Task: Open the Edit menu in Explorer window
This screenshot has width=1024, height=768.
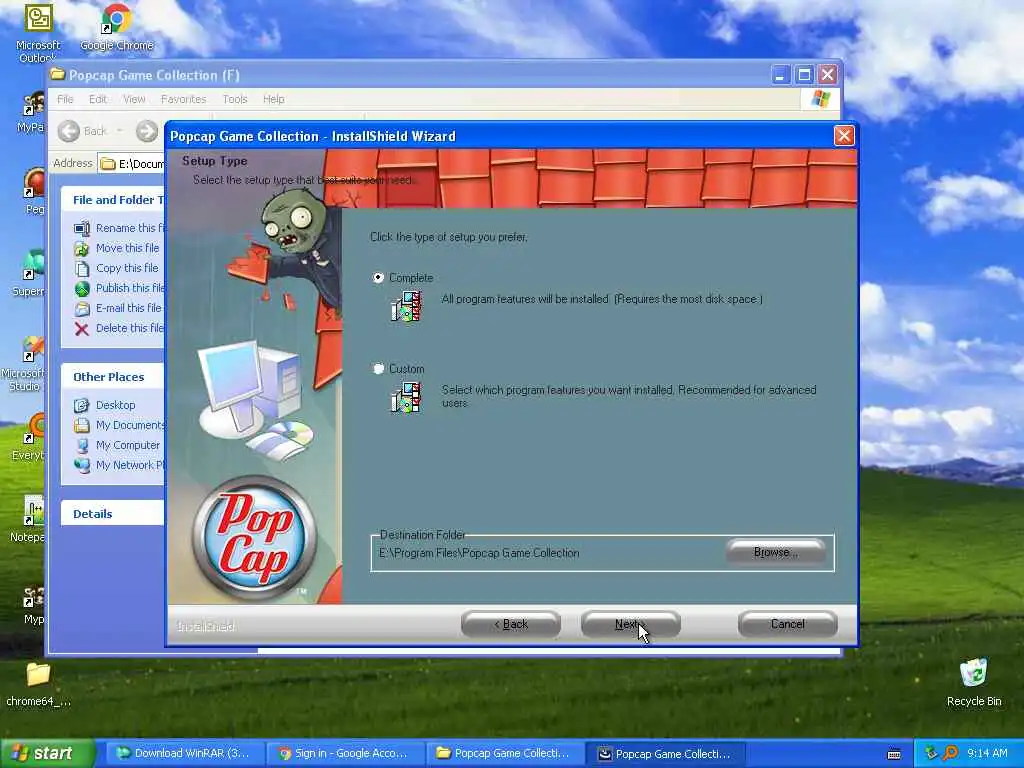Action: click(97, 99)
